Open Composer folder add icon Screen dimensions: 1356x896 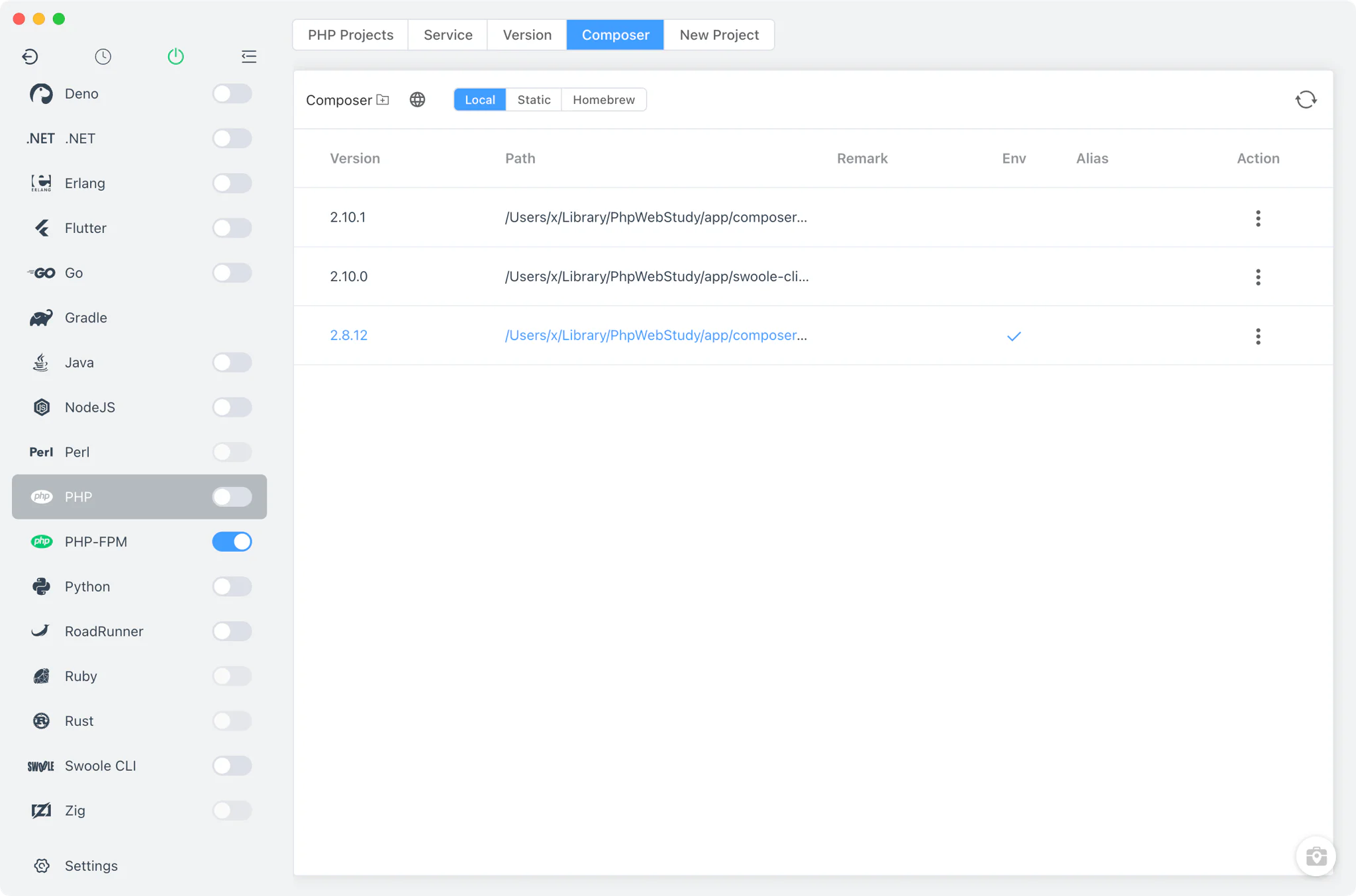coord(383,100)
